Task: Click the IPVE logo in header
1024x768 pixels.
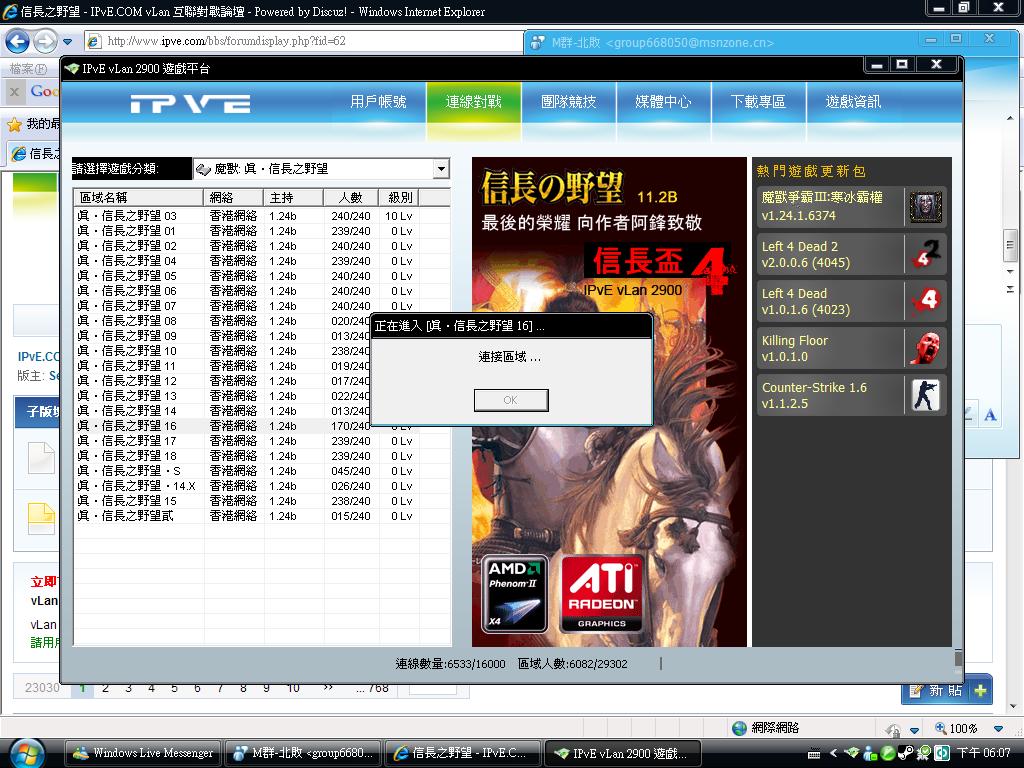Action: (x=190, y=104)
